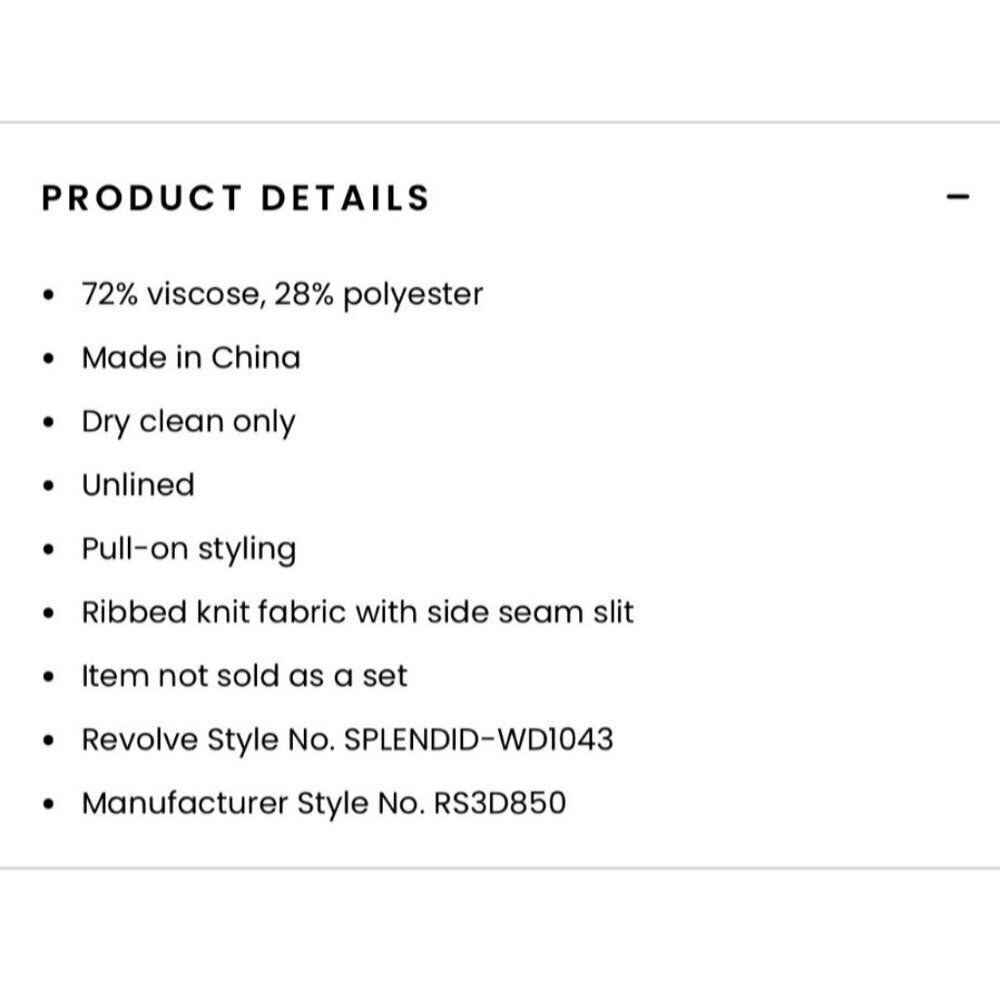1000x1000 pixels.
Task: Click the "Dry clean only" care line
Action: pyautogui.click(x=188, y=422)
